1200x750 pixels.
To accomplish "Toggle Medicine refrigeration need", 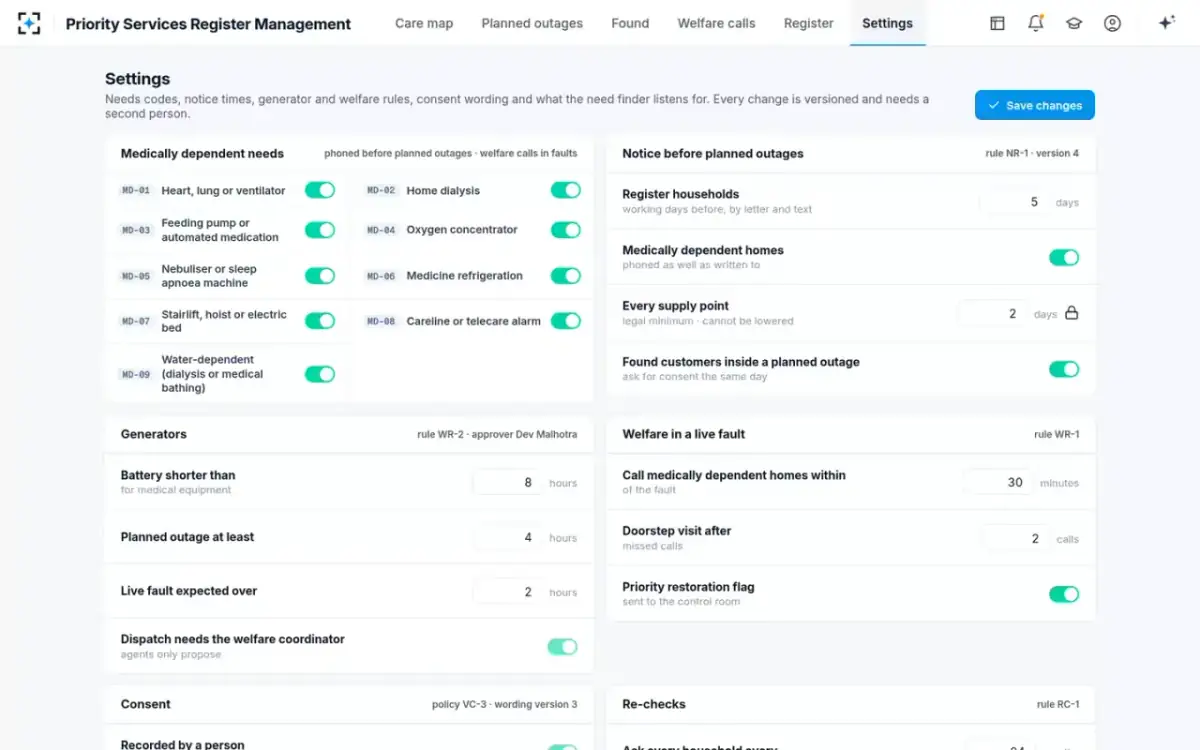I will pos(566,276).
